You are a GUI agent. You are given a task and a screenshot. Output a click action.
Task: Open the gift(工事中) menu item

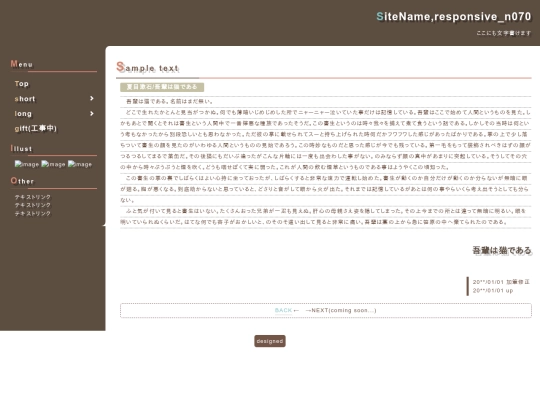tap(35, 128)
